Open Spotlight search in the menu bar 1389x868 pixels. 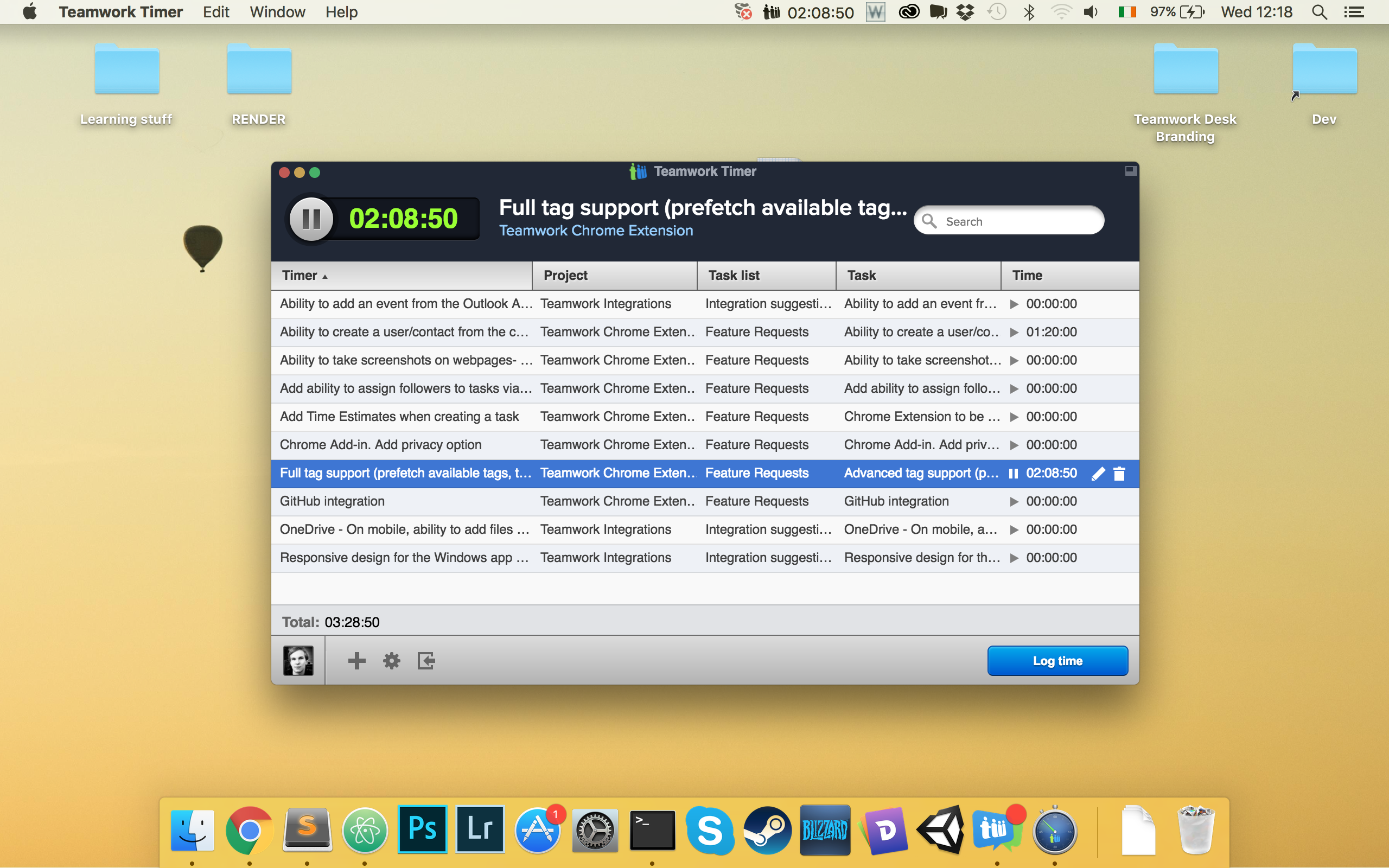1320,12
